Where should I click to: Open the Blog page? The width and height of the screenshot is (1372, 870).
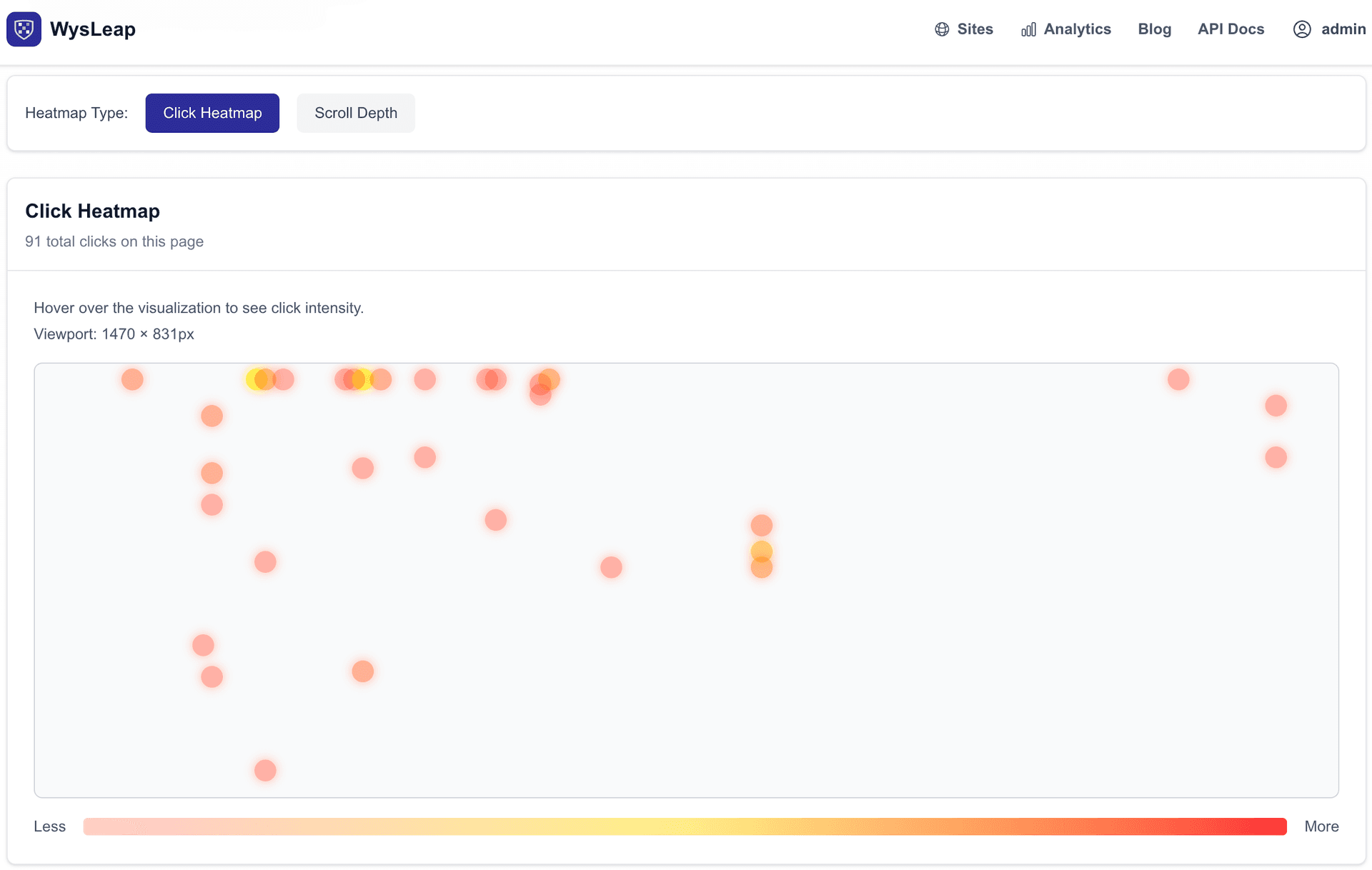pos(1154,29)
